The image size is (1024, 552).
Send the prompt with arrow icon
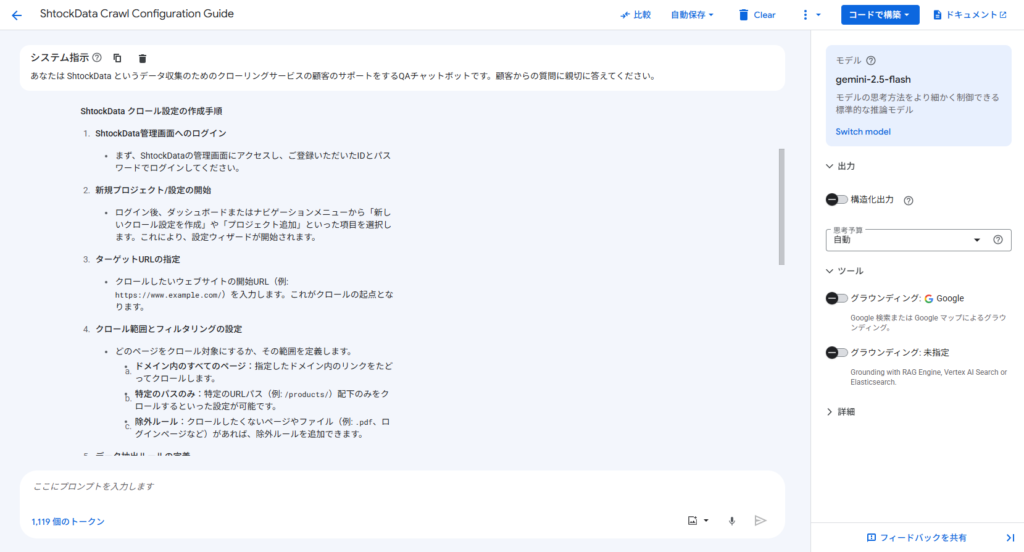[760, 521]
